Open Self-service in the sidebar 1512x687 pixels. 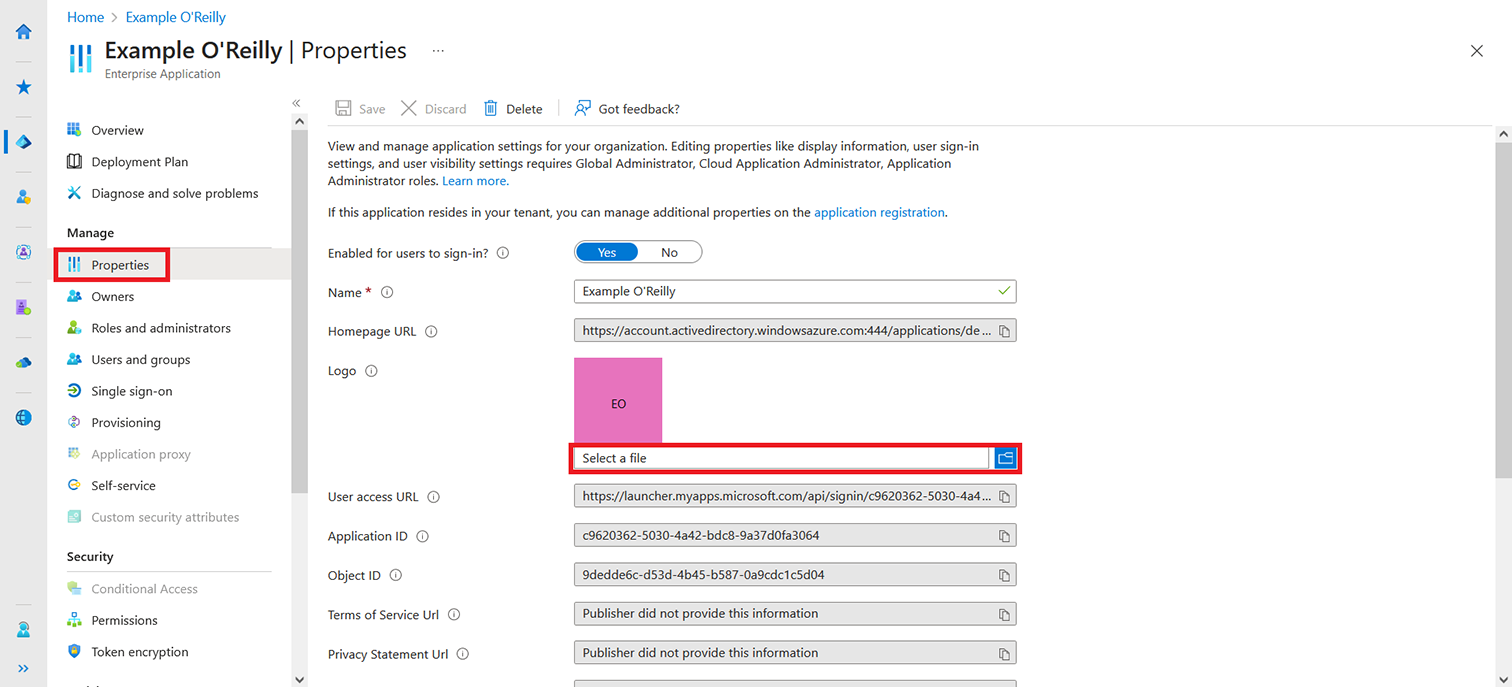123,485
